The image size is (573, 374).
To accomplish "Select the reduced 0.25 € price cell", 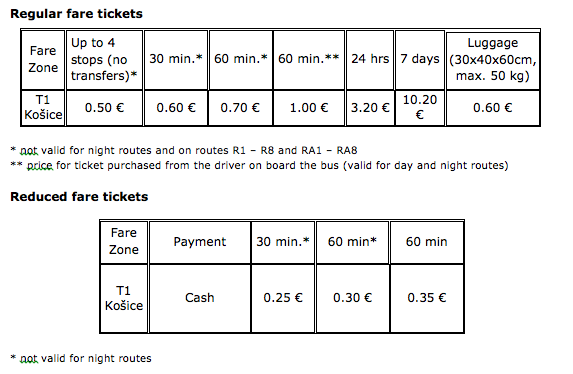I will (283, 298).
